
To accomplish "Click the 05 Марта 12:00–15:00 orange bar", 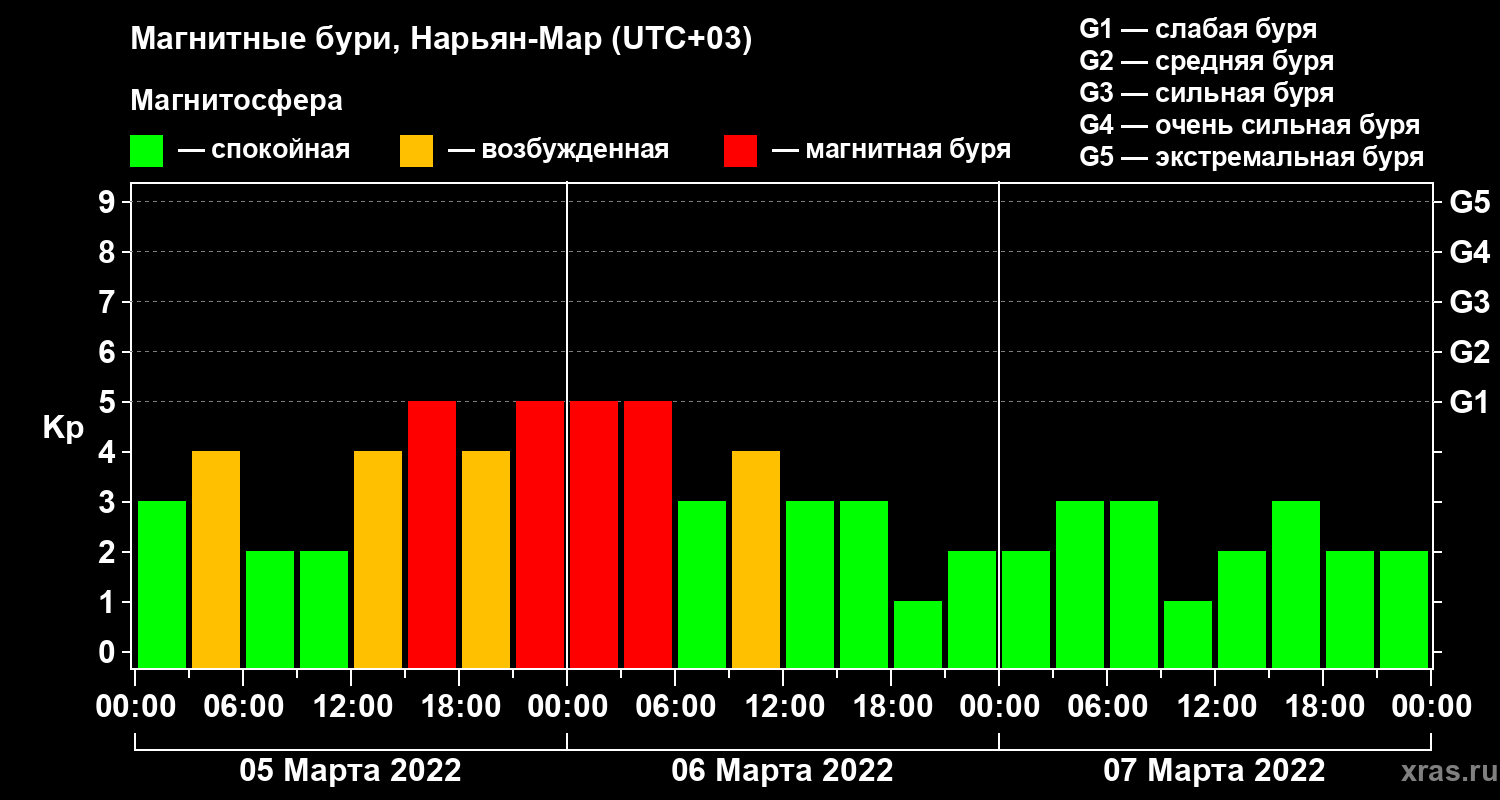I will click(x=378, y=559).
